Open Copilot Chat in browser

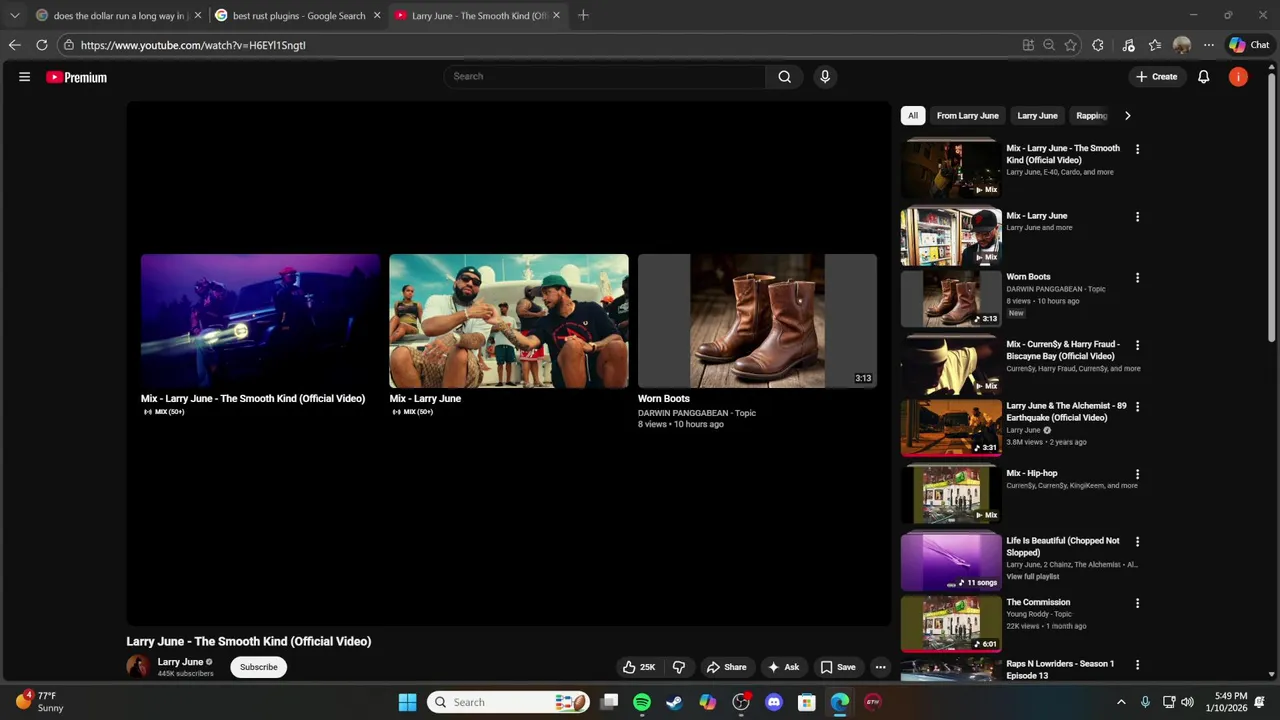(x=1249, y=45)
